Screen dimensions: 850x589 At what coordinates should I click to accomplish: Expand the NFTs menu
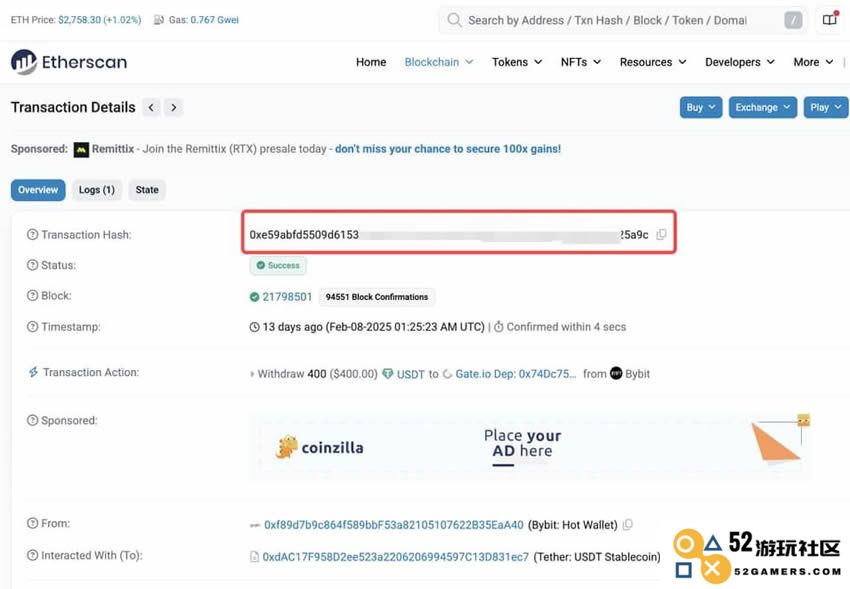click(x=581, y=62)
